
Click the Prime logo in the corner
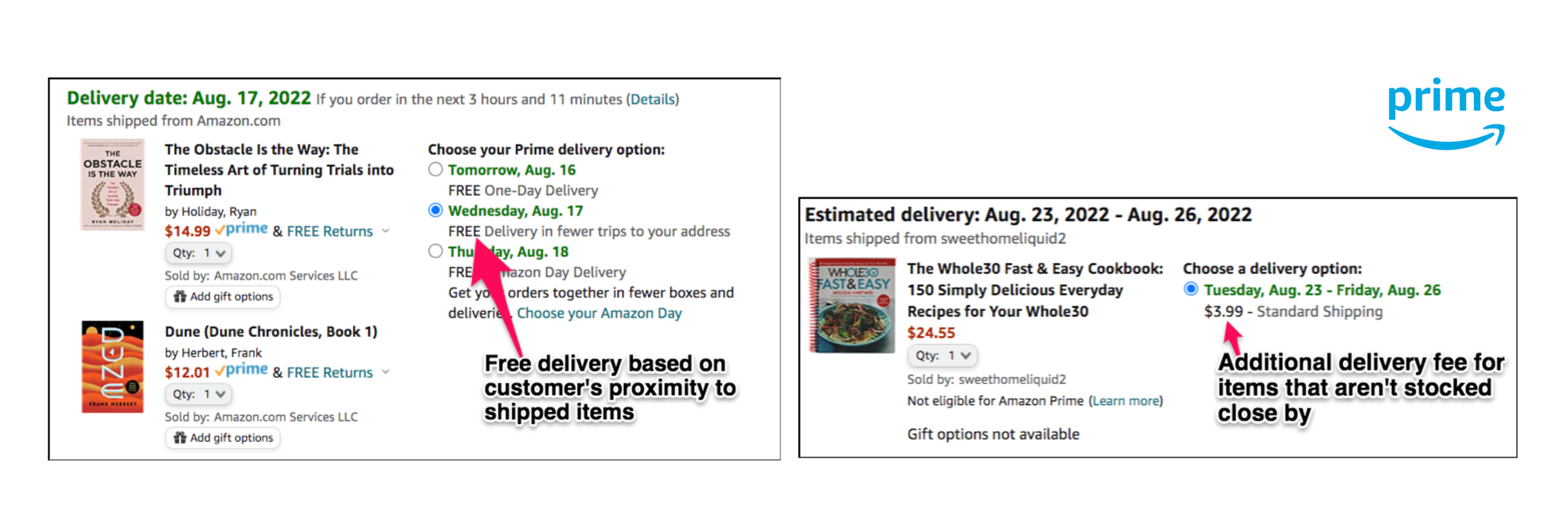click(x=1446, y=113)
